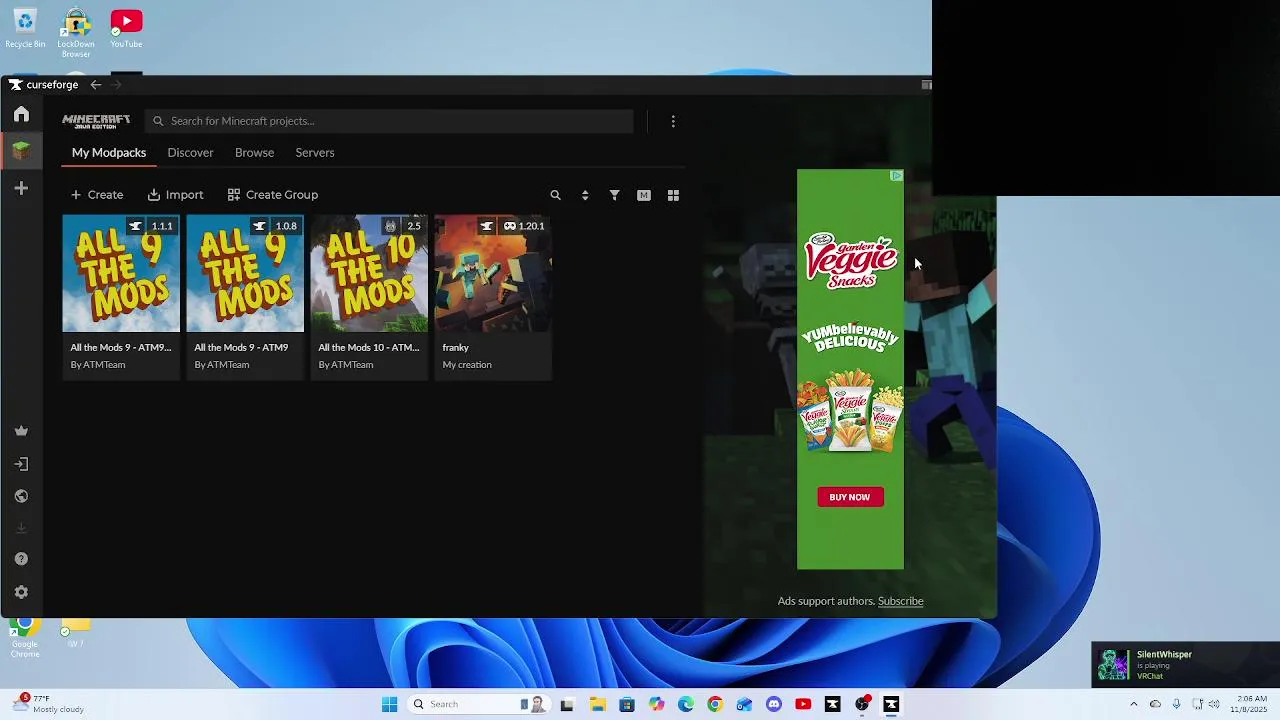
Task: Add a game with the sidebar plus icon
Action: coord(21,188)
